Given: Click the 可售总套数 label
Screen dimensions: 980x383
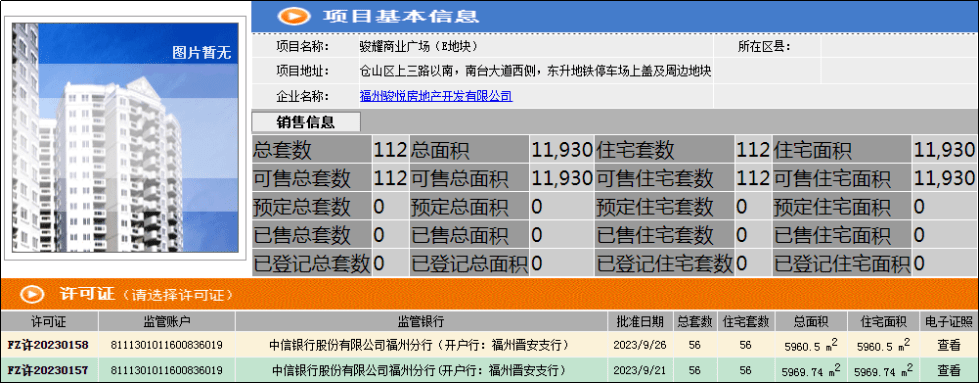Looking at the screenshot, I should pos(302,179).
